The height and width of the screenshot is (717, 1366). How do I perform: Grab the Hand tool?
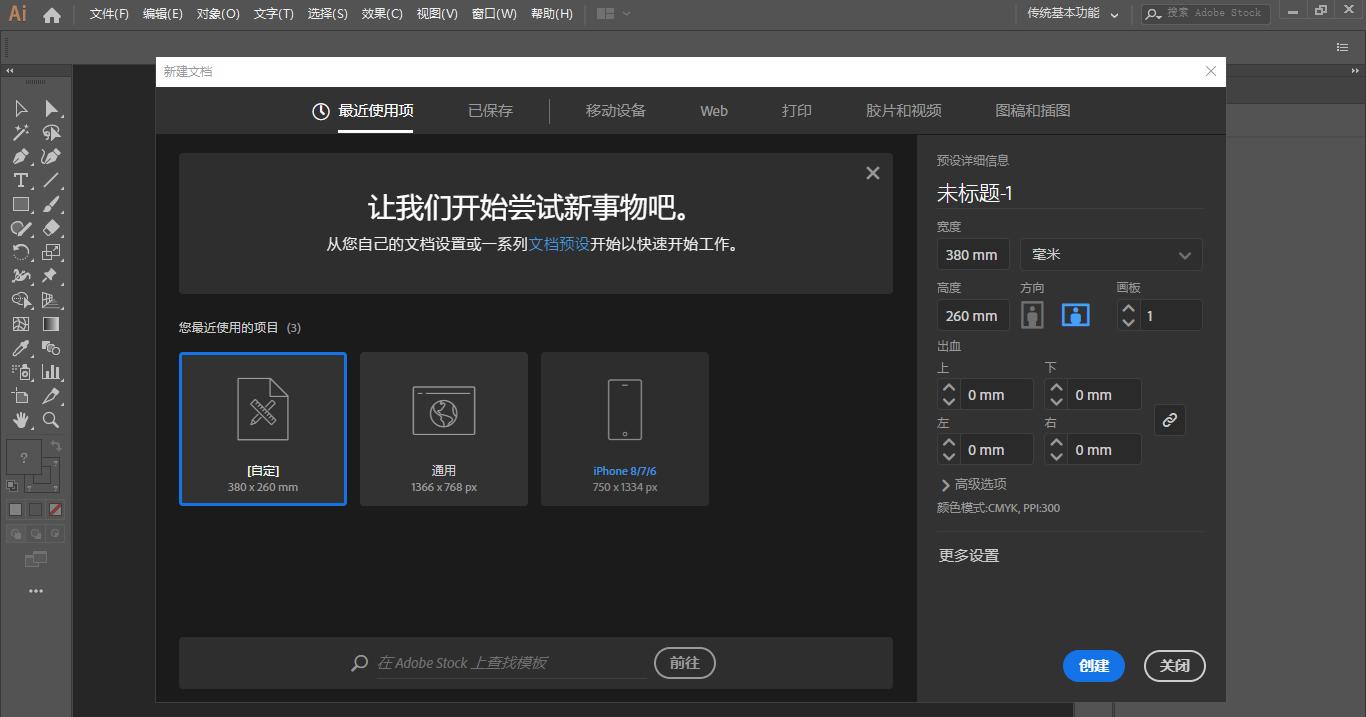click(x=21, y=420)
